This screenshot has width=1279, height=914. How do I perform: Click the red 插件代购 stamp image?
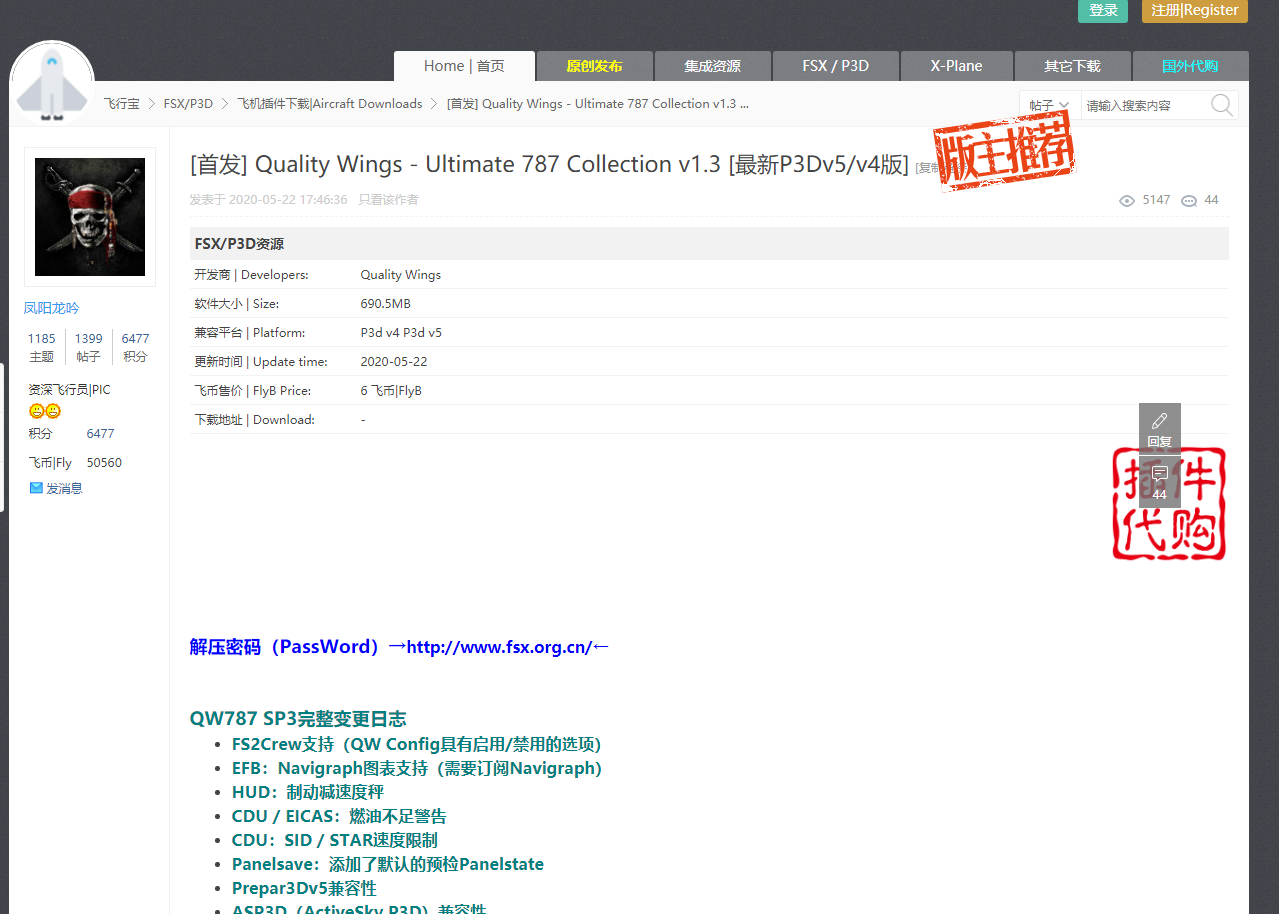(x=1169, y=504)
